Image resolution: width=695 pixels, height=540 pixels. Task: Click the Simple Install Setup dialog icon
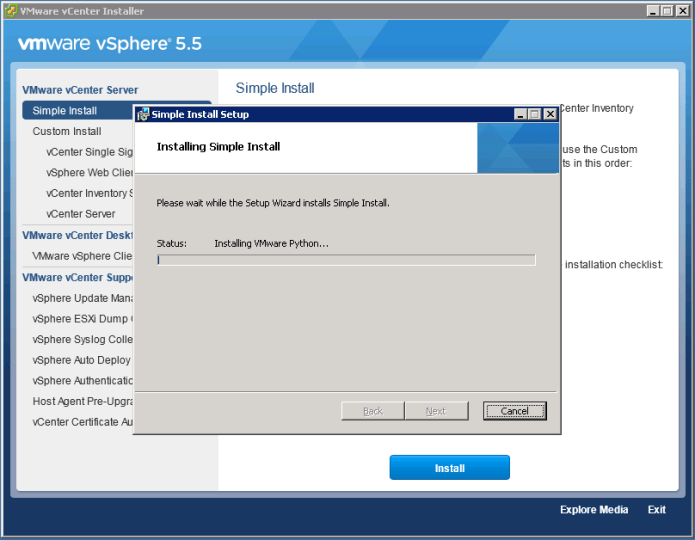[x=143, y=114]
